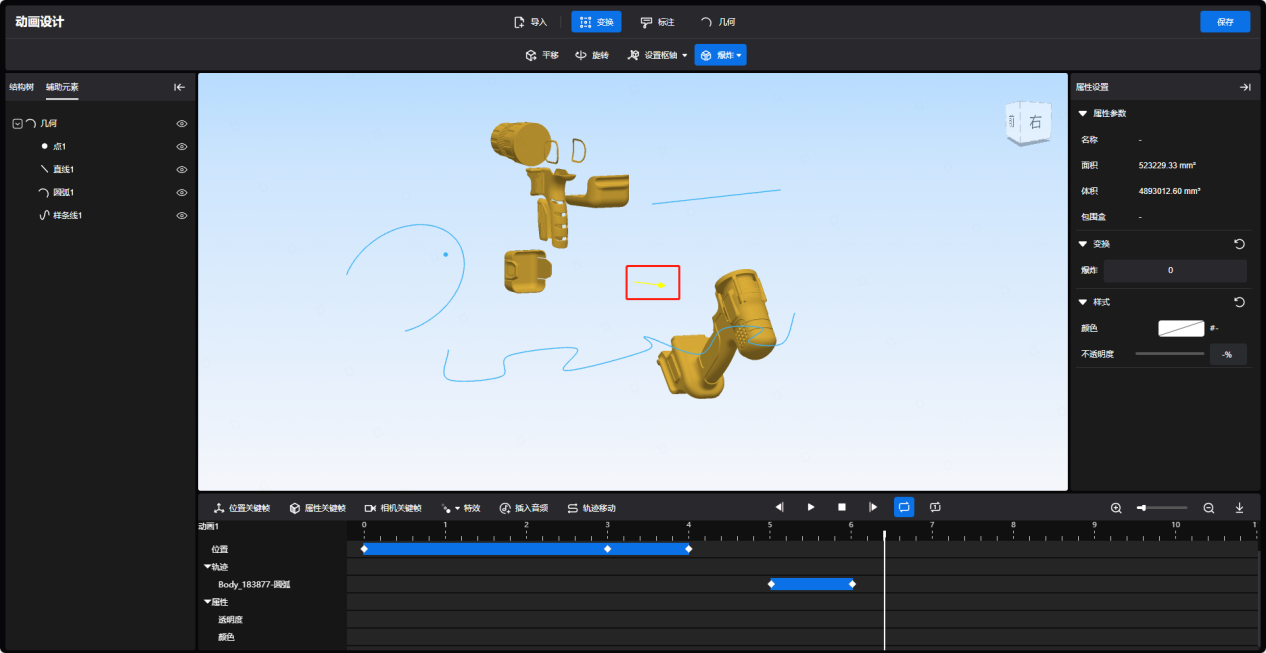This screenshot has width=1266, height=653.
Task: Collapse the 几何 tree node
Action: click(x=17, y=124)
